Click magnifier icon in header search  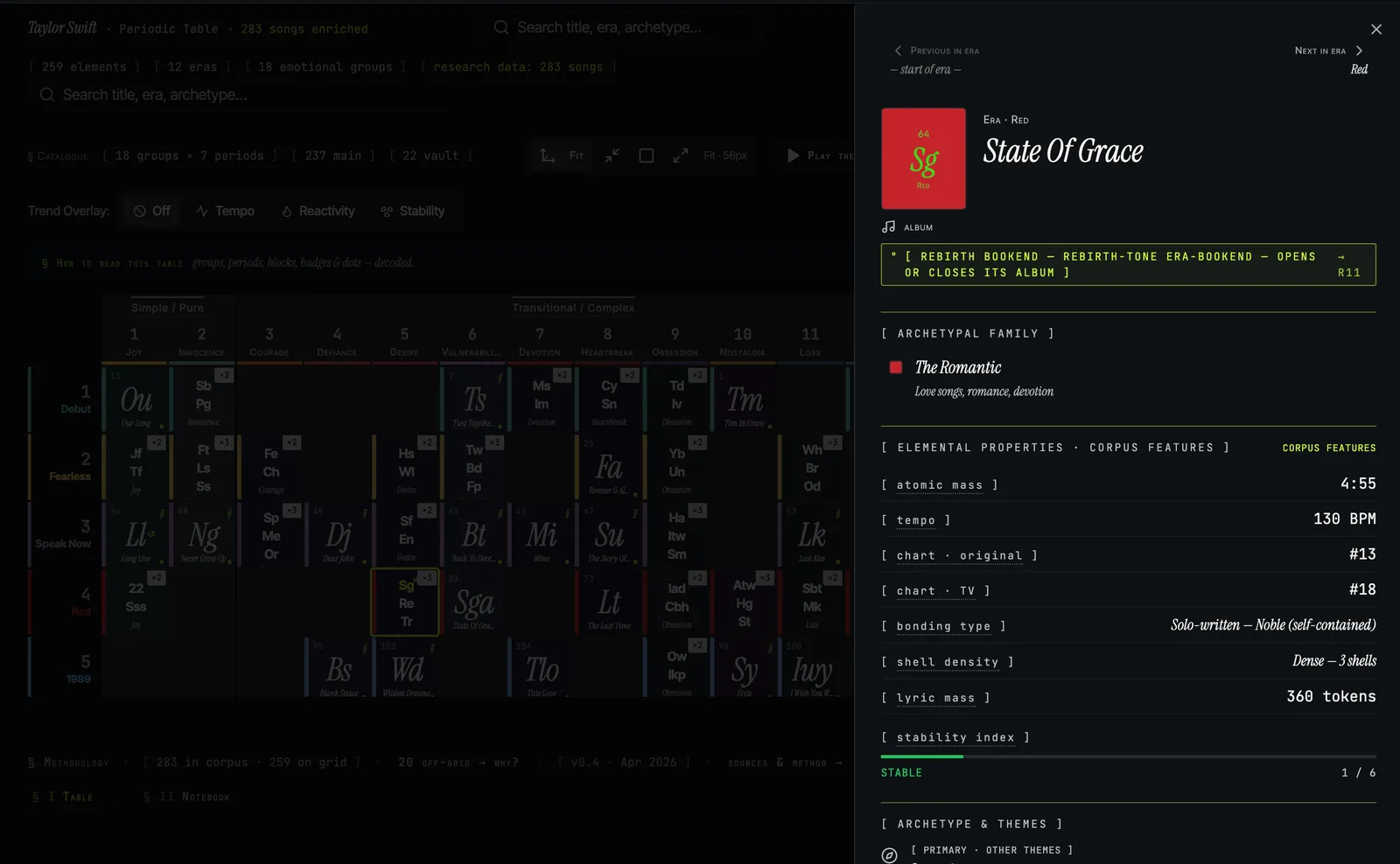tap(501, 28)
